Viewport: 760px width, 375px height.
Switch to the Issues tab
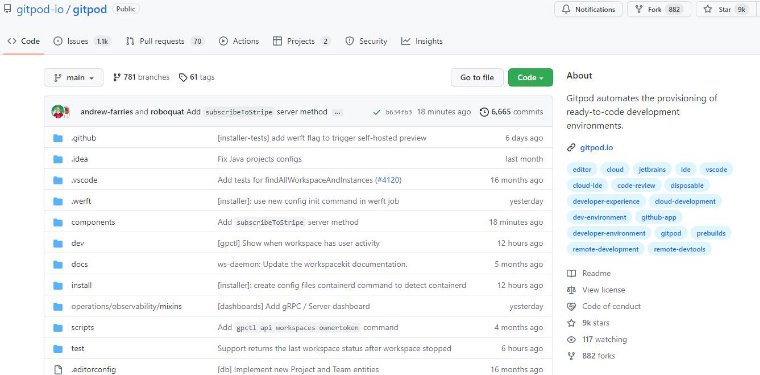(x=82, y=41)
